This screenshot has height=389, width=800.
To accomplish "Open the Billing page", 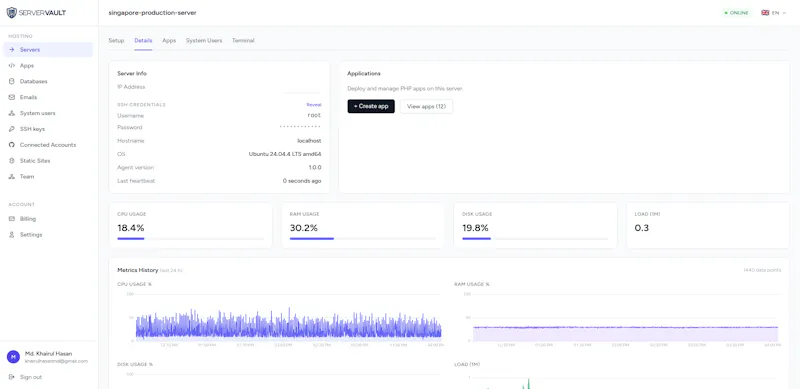I will (48, 218).
